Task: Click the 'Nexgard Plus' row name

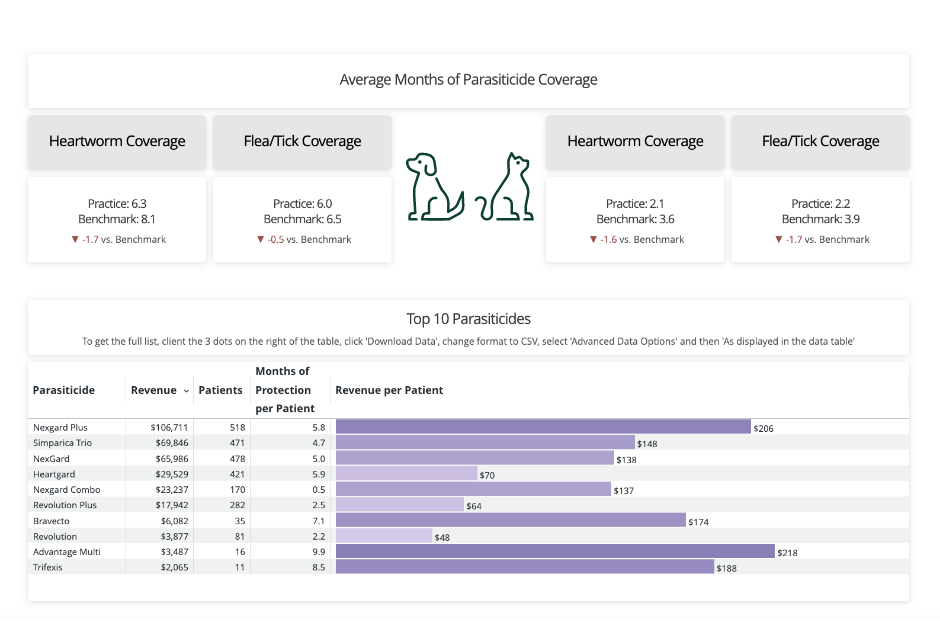Action: 60,427
